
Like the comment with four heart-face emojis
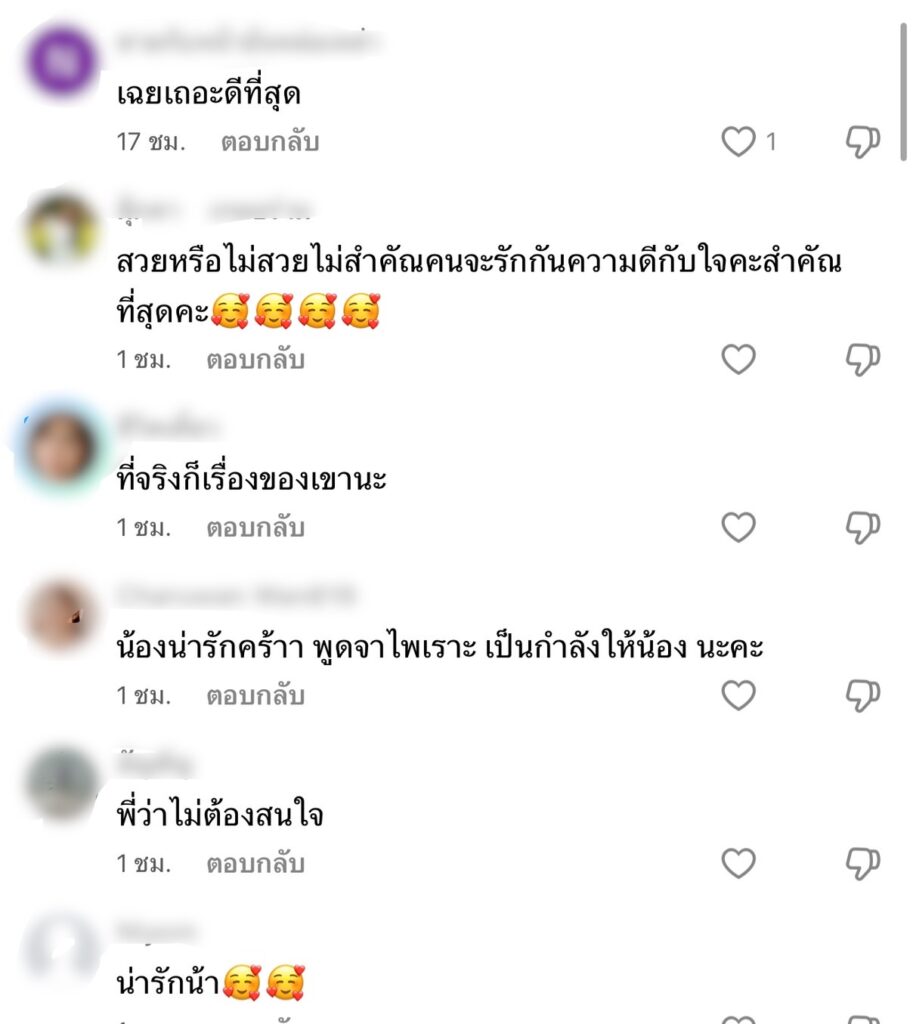739,359
